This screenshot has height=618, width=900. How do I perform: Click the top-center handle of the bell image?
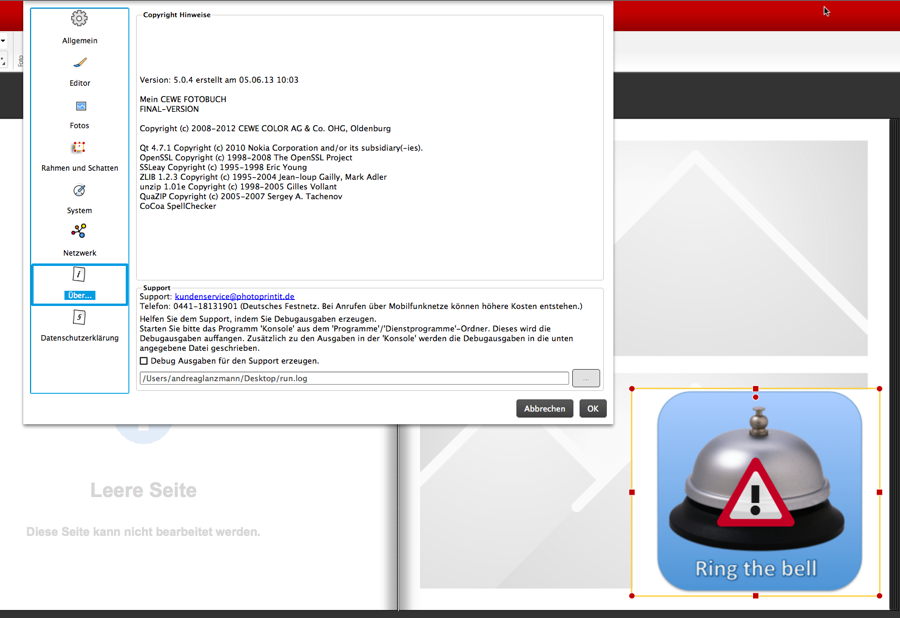pyautogui.click(x=755, y=389)
